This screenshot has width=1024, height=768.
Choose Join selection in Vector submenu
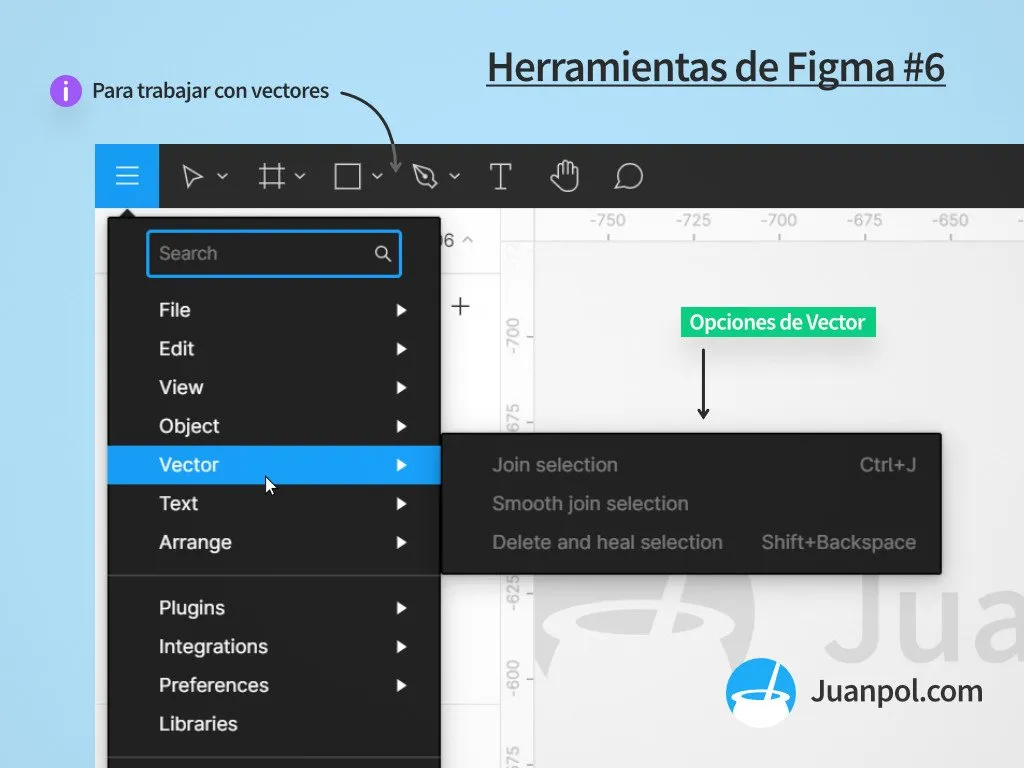692,465
